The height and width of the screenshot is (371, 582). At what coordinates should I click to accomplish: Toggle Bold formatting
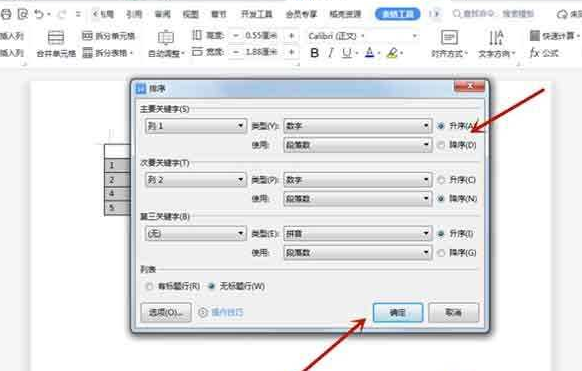[x=314, y=53]
